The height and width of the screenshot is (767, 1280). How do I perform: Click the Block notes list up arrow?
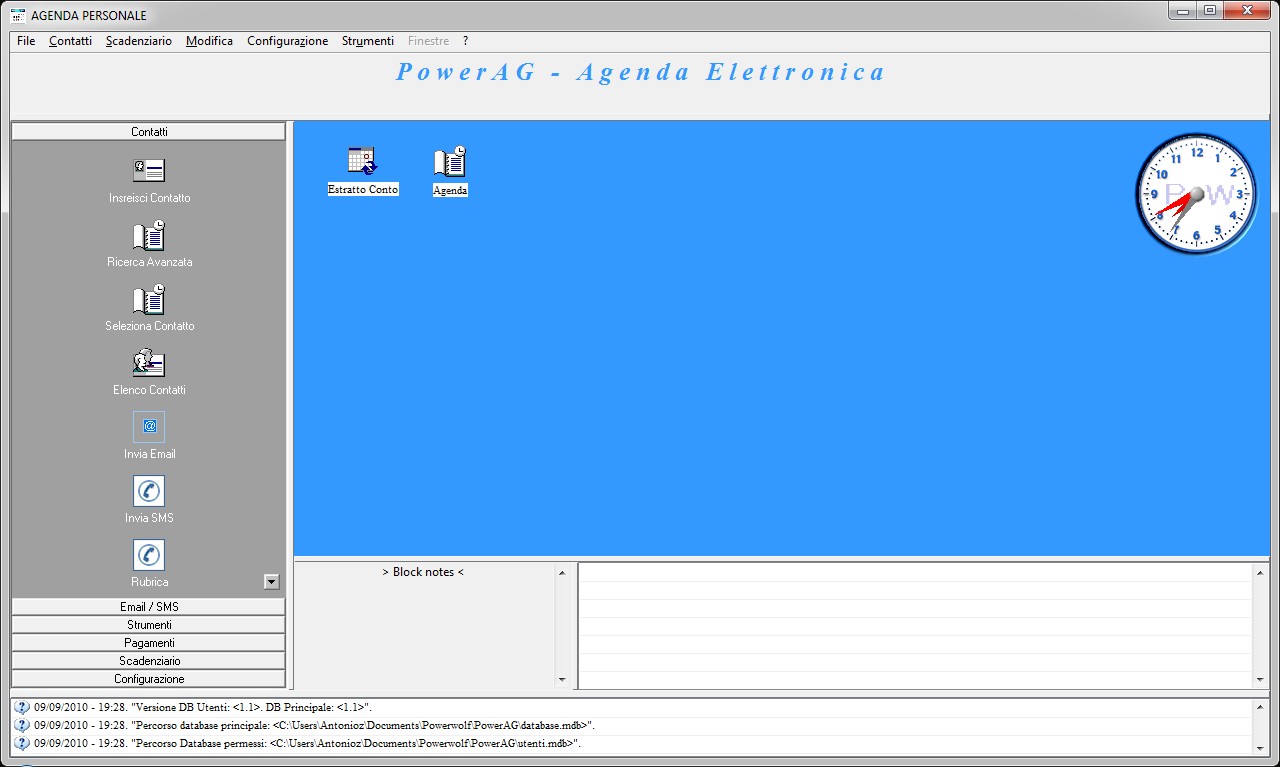click(x=561, y=573)
